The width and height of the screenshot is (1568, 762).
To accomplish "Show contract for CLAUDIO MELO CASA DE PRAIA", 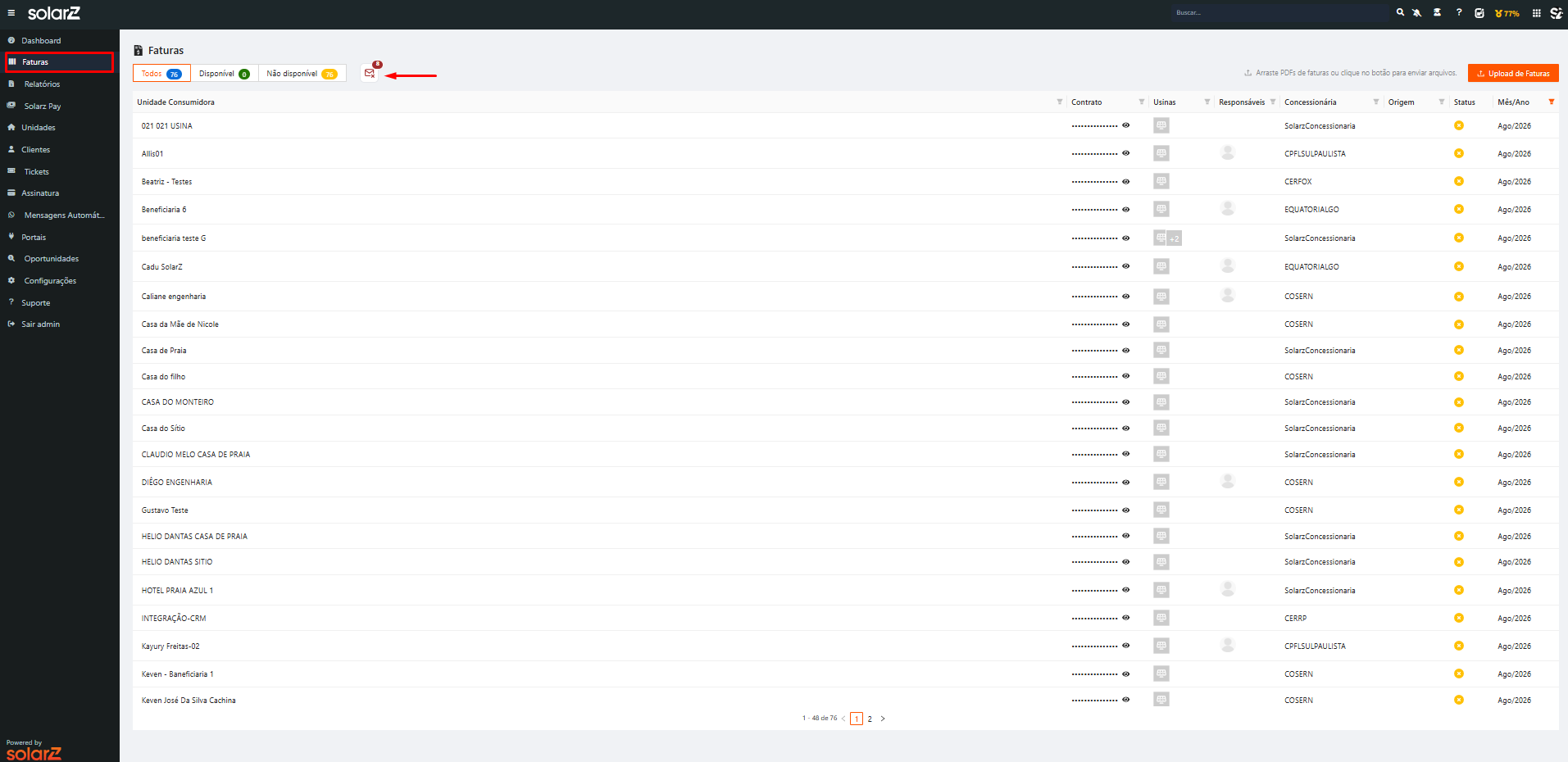I will click(x=1126, y=454).
